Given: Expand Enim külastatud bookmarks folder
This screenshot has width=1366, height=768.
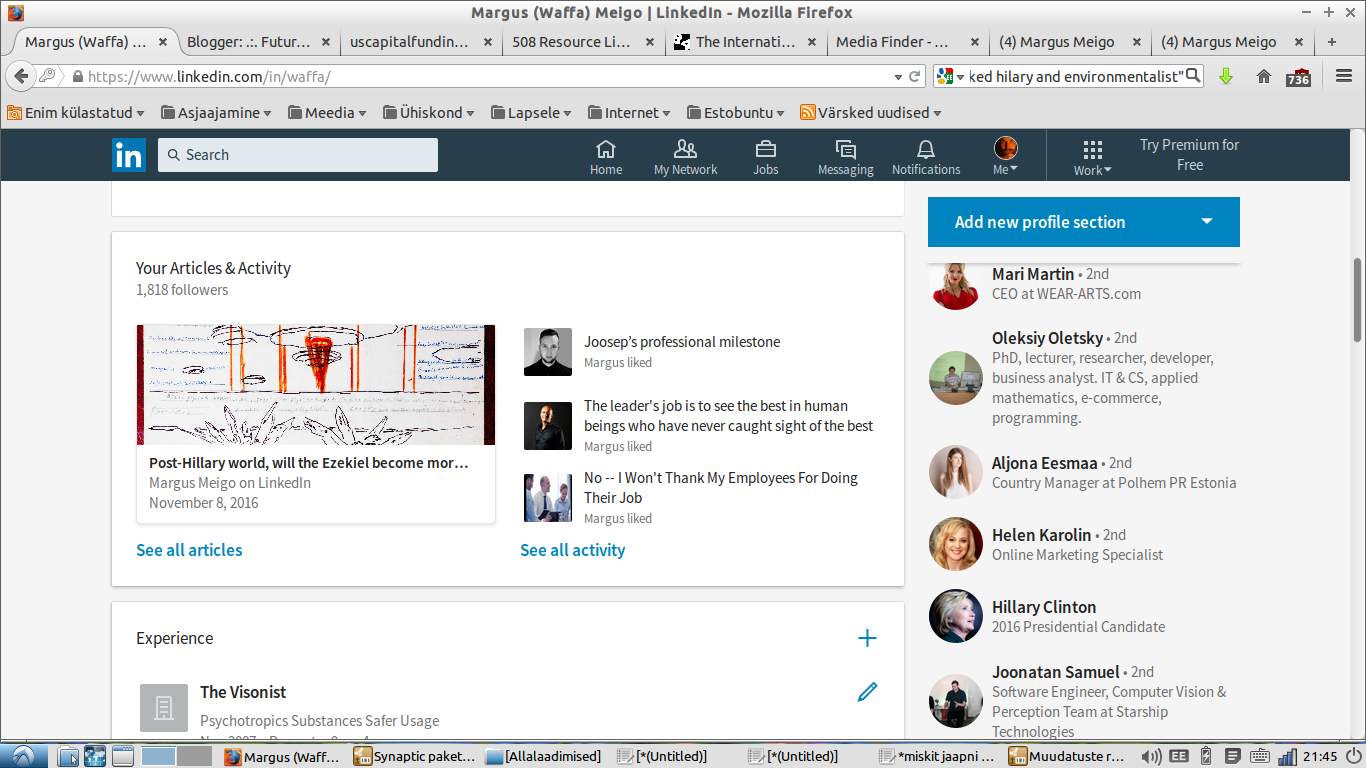Looking at the screenshot, I should click(x=75, y=113).
